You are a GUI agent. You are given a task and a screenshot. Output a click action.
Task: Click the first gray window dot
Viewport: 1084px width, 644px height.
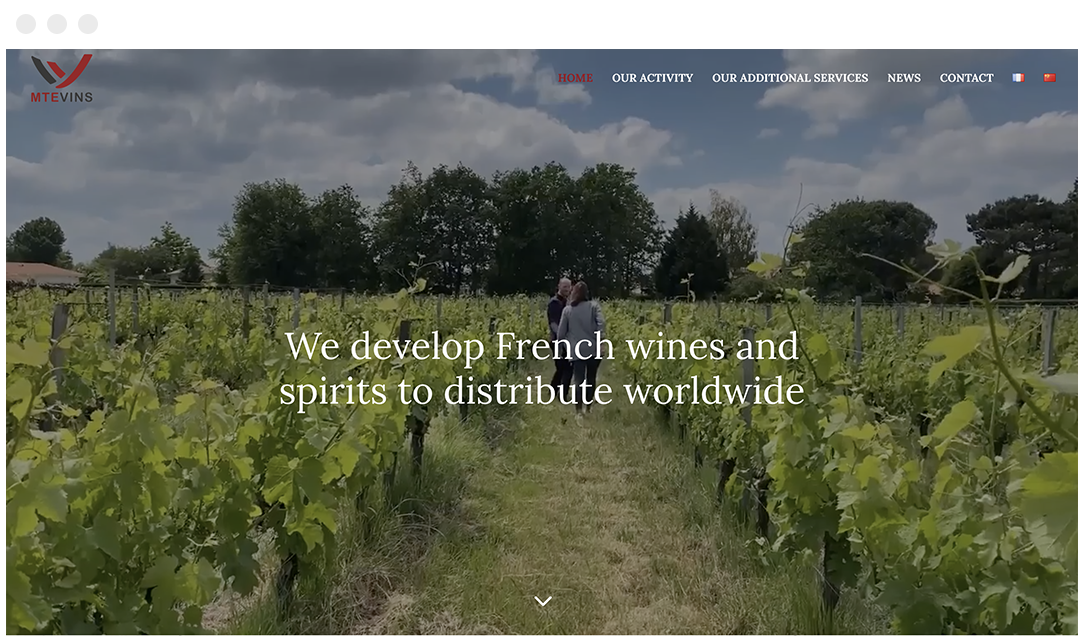coord(26,23)
